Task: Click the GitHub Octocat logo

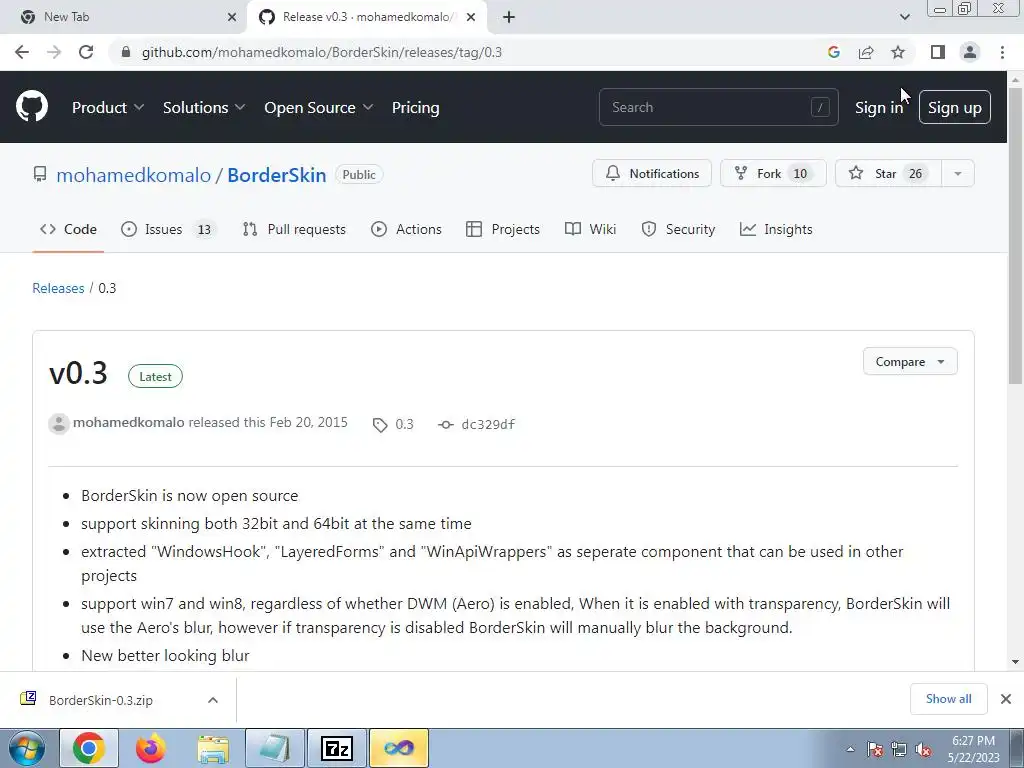Action: 32,107
